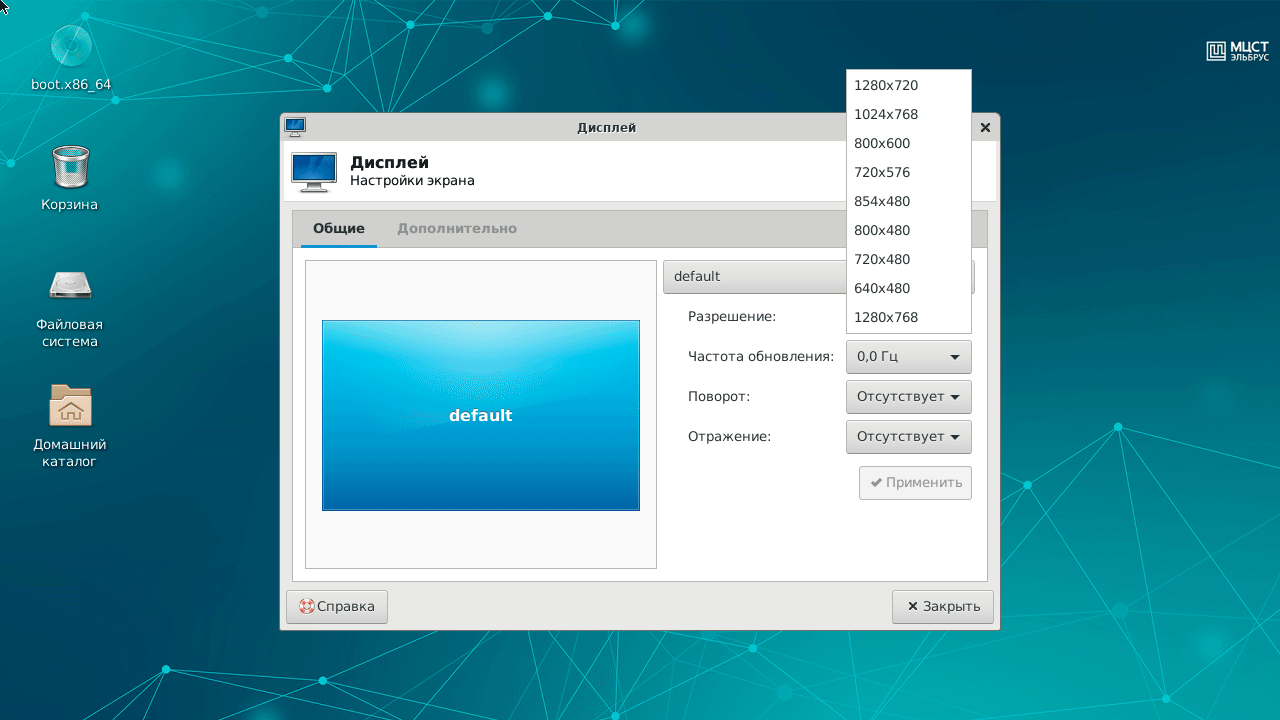Open help with the Справка button
Viewport: 1280px width, 720px height.
tap(337, 606)
